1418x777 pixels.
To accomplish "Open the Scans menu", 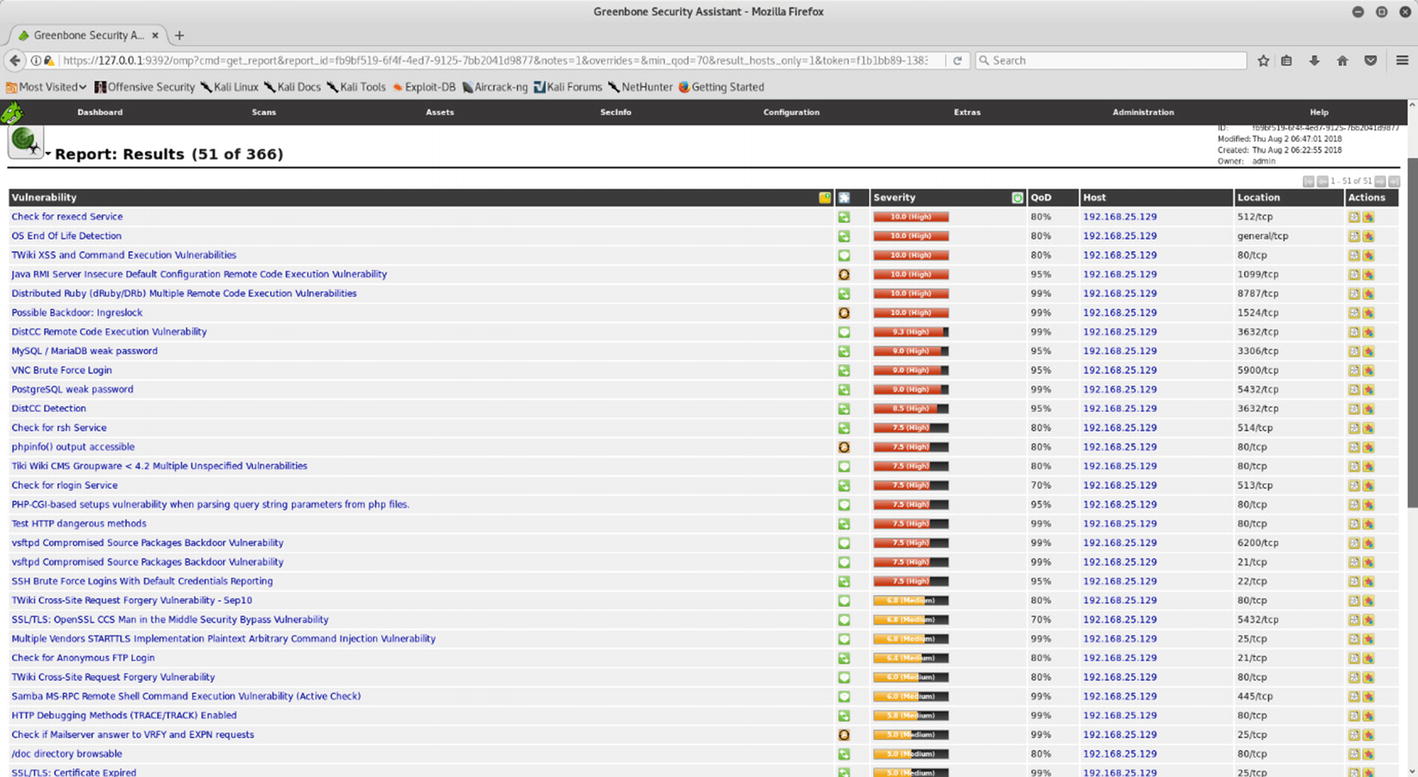I will tap(264, 112).
